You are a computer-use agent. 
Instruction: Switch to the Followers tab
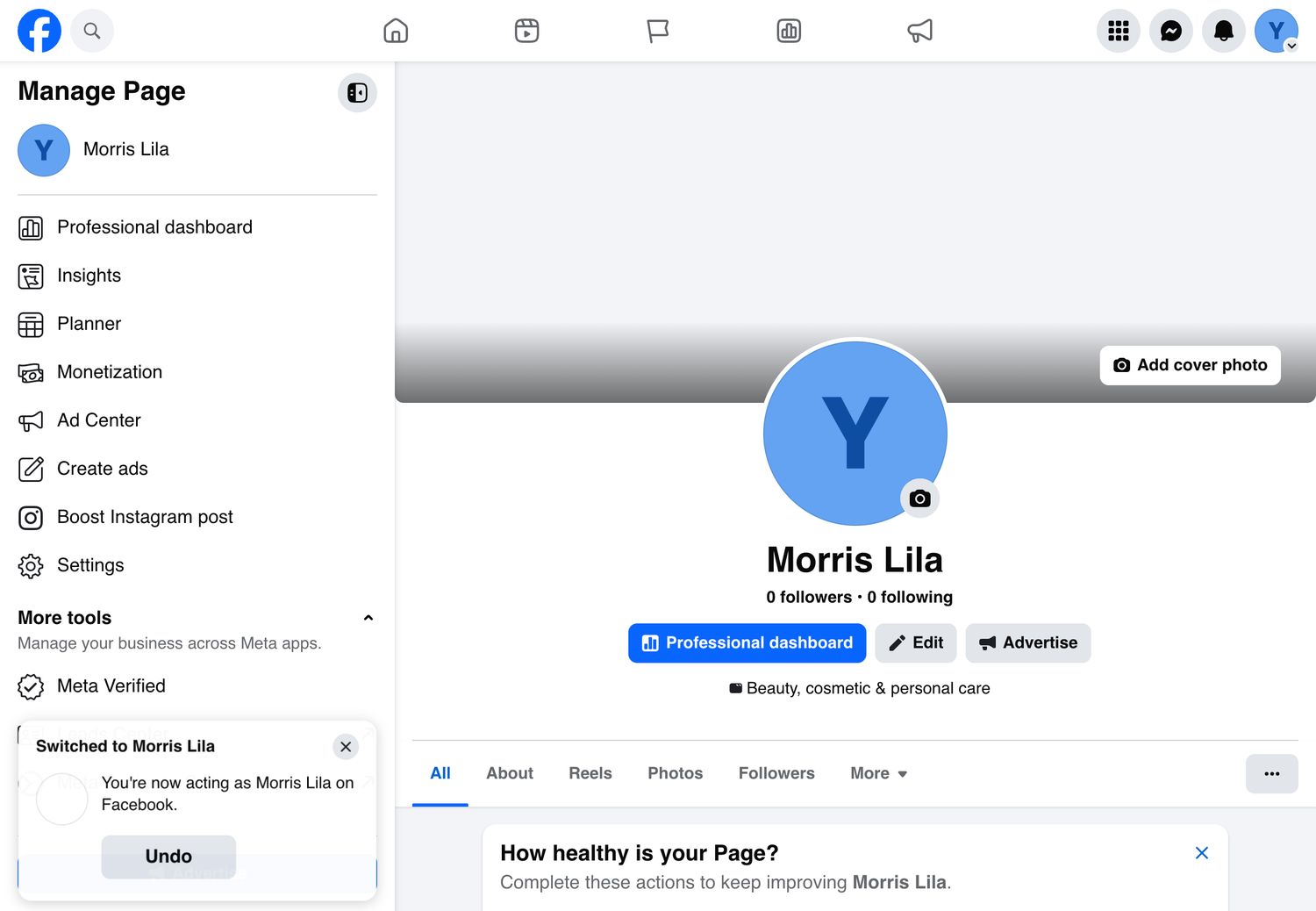tap(776, 773)
